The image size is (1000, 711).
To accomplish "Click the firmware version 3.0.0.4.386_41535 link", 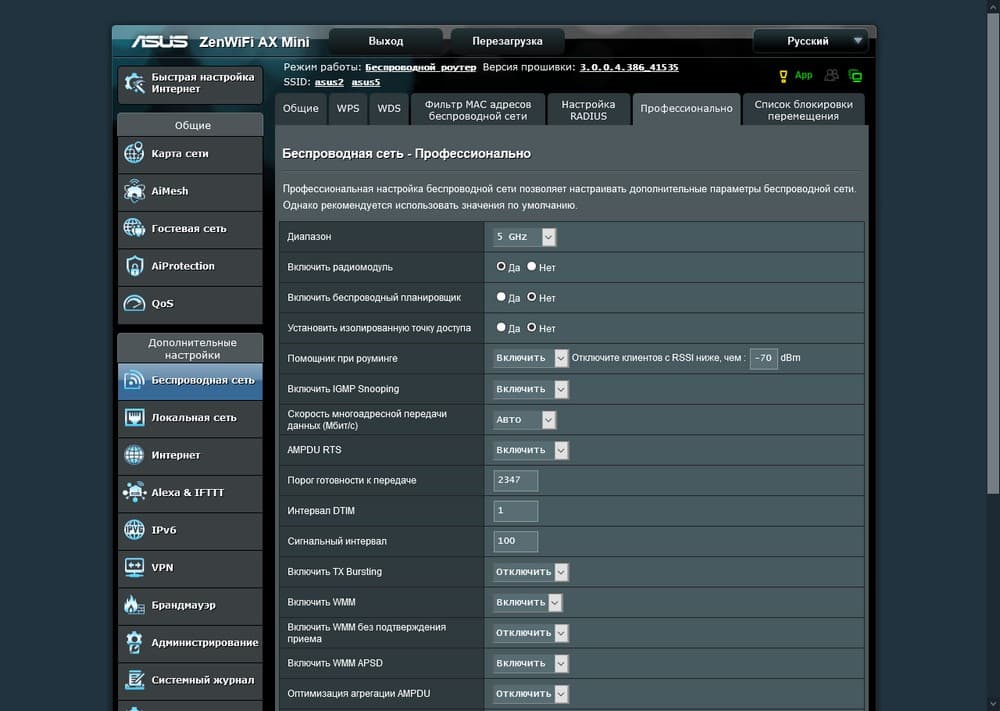I will 629,68.
